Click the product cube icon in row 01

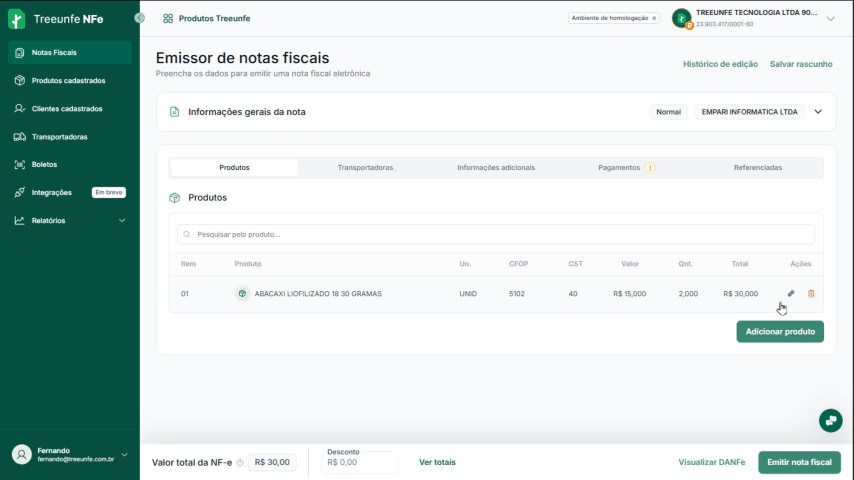point(242,294)
